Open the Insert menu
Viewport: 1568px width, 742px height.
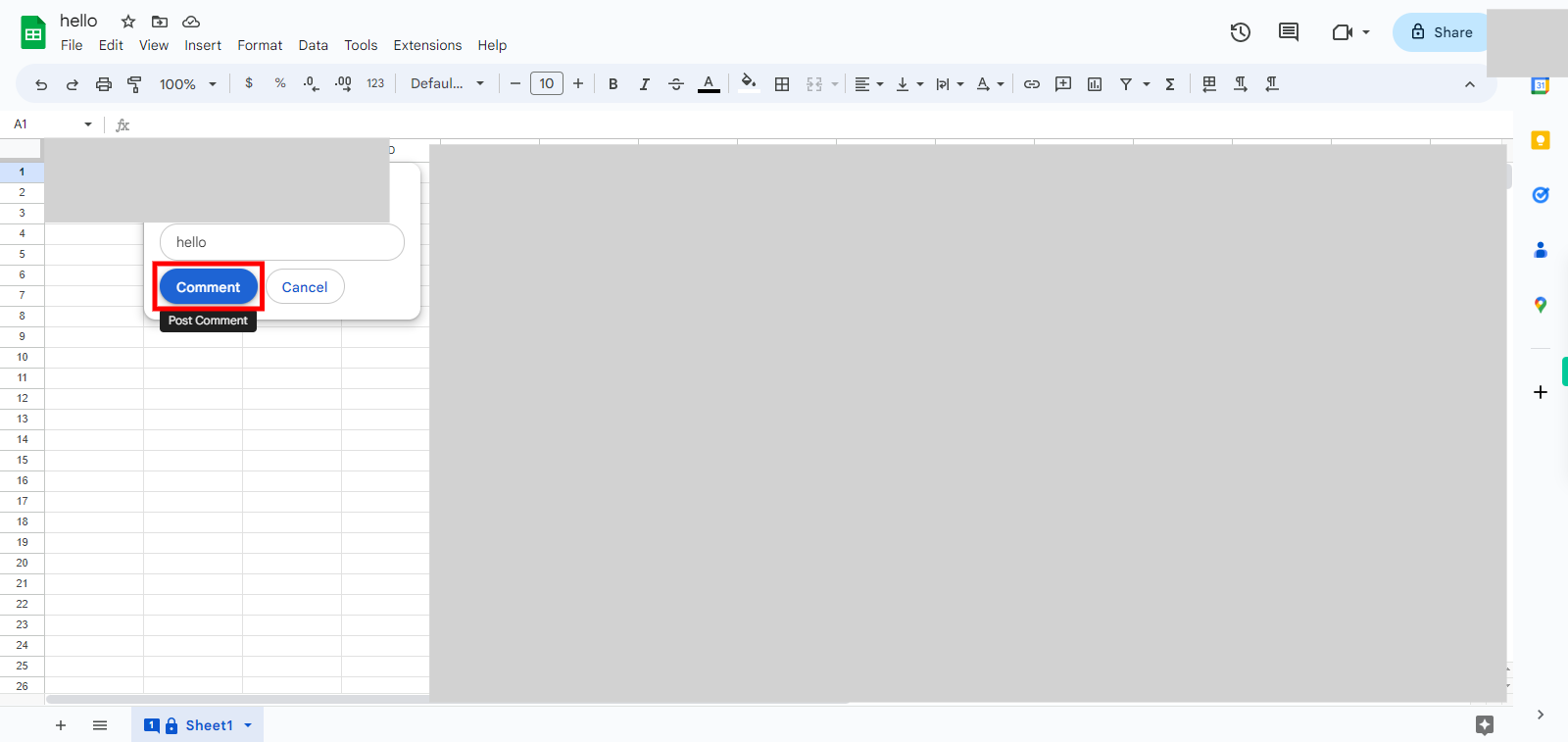(203, 45)
